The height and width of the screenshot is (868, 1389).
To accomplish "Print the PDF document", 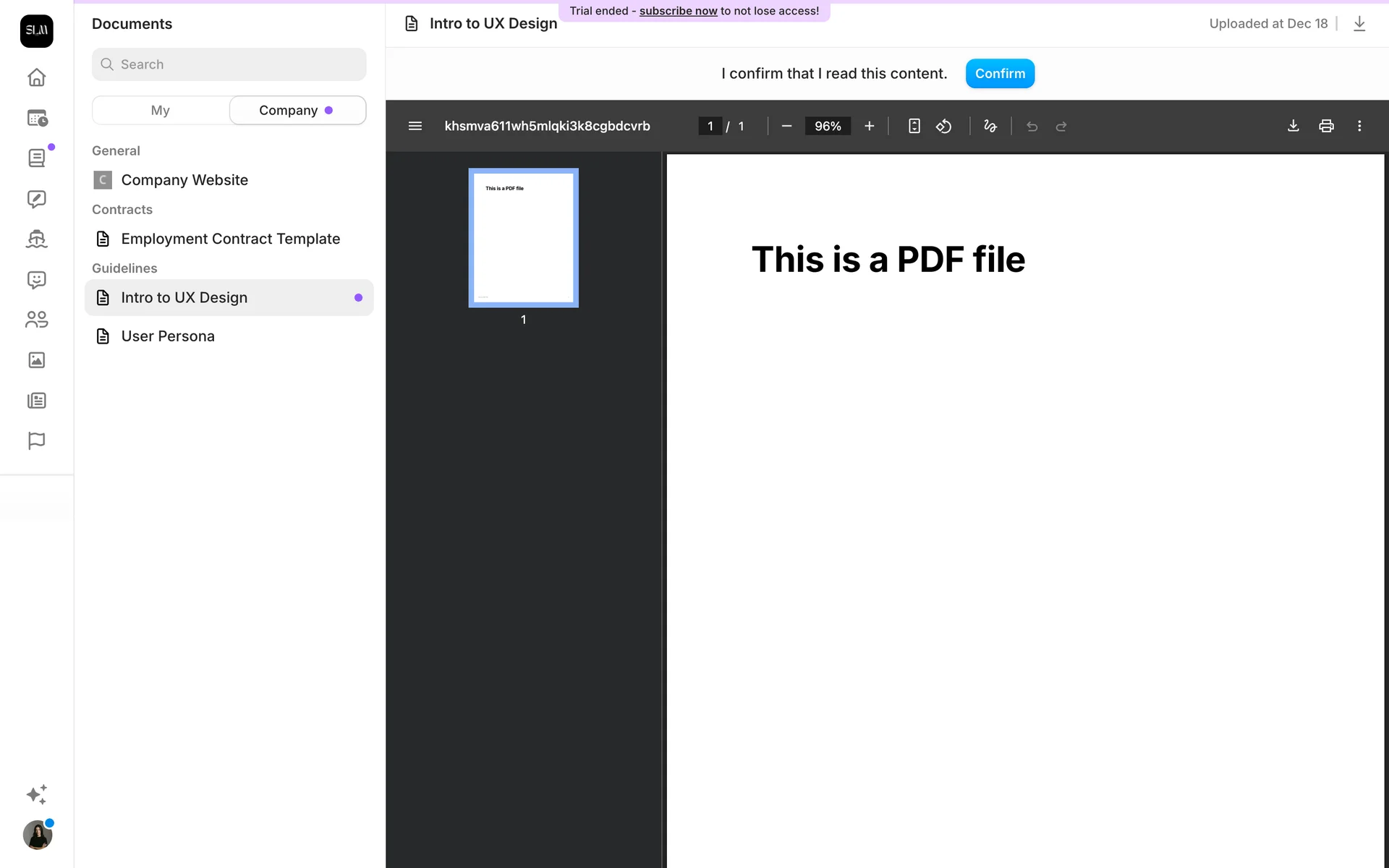I will (1326, 126).
